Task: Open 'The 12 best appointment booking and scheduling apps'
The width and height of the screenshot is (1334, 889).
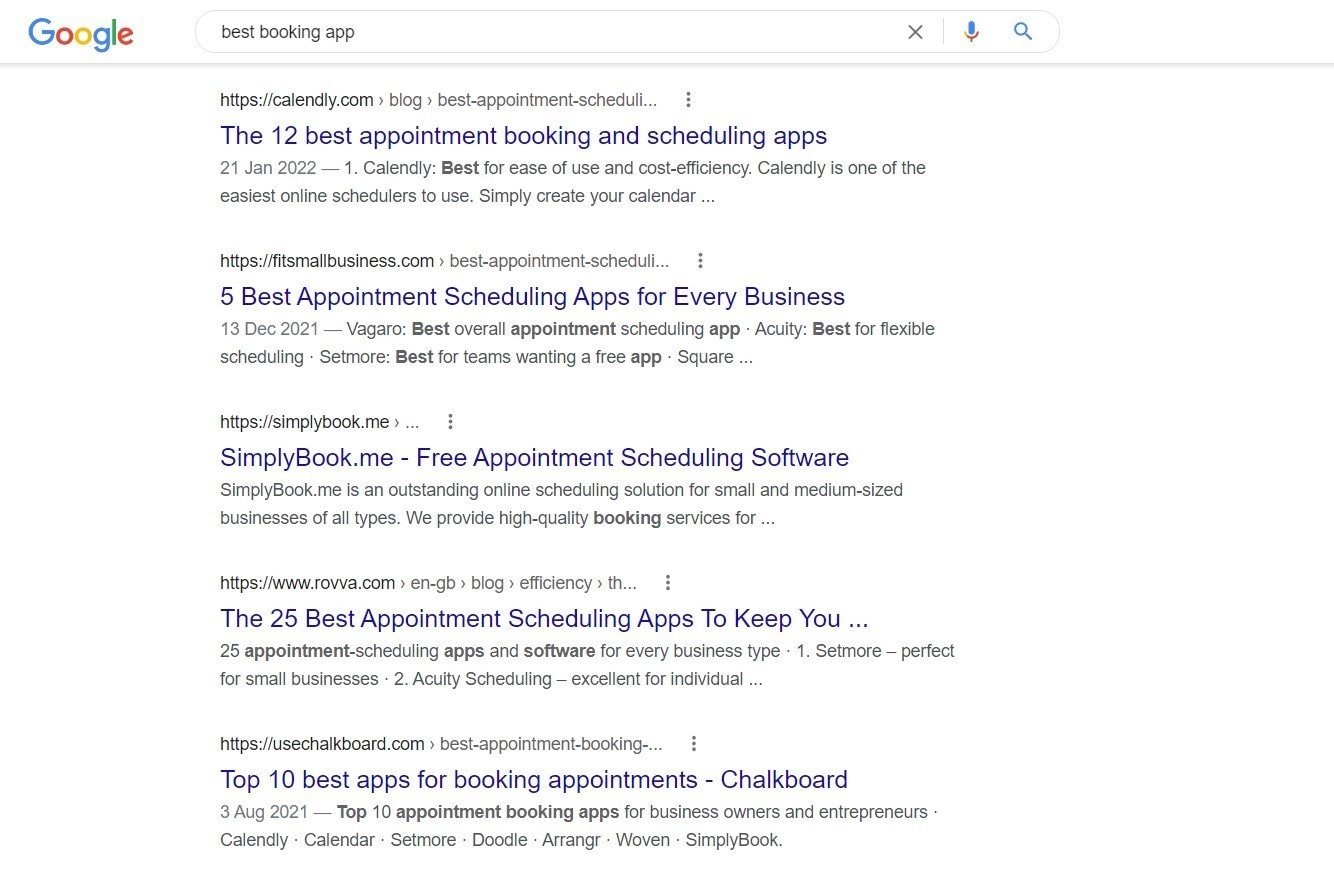Action: [x=524, y=136]
